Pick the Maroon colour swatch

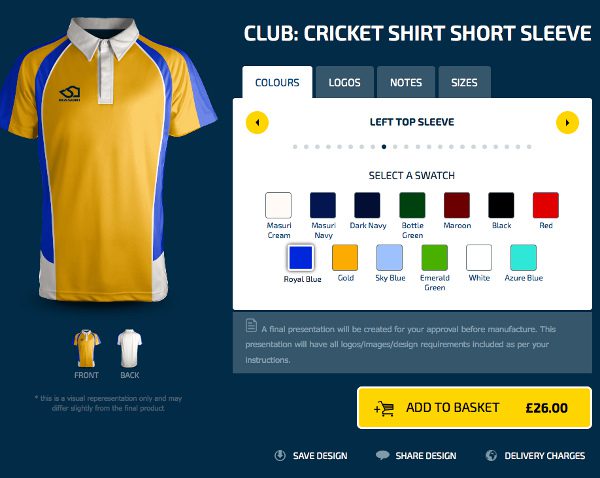(x=457, y=205)
